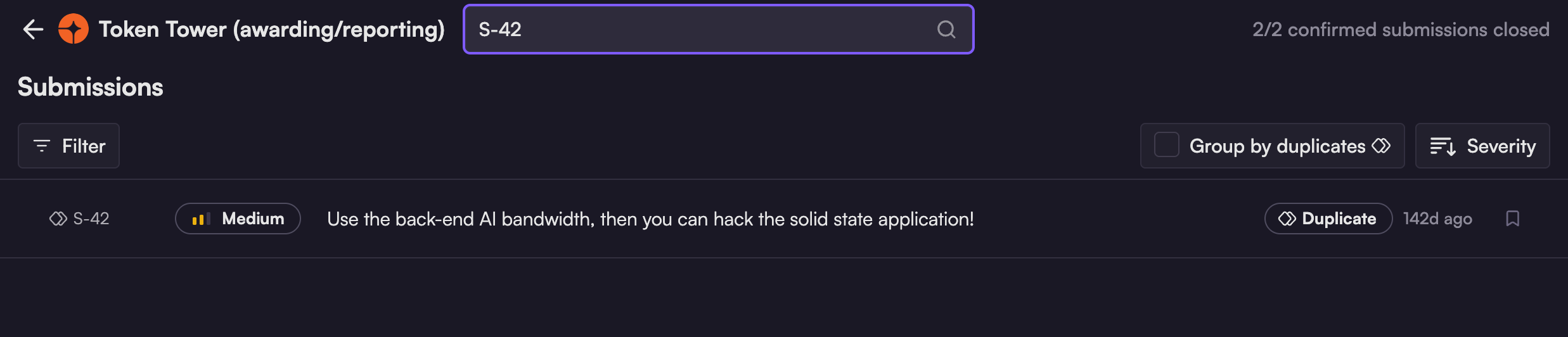Screen dimensions: 1568x337
Task: Enable the Group by duplicates checkbox
Action: click(1166, 145)
